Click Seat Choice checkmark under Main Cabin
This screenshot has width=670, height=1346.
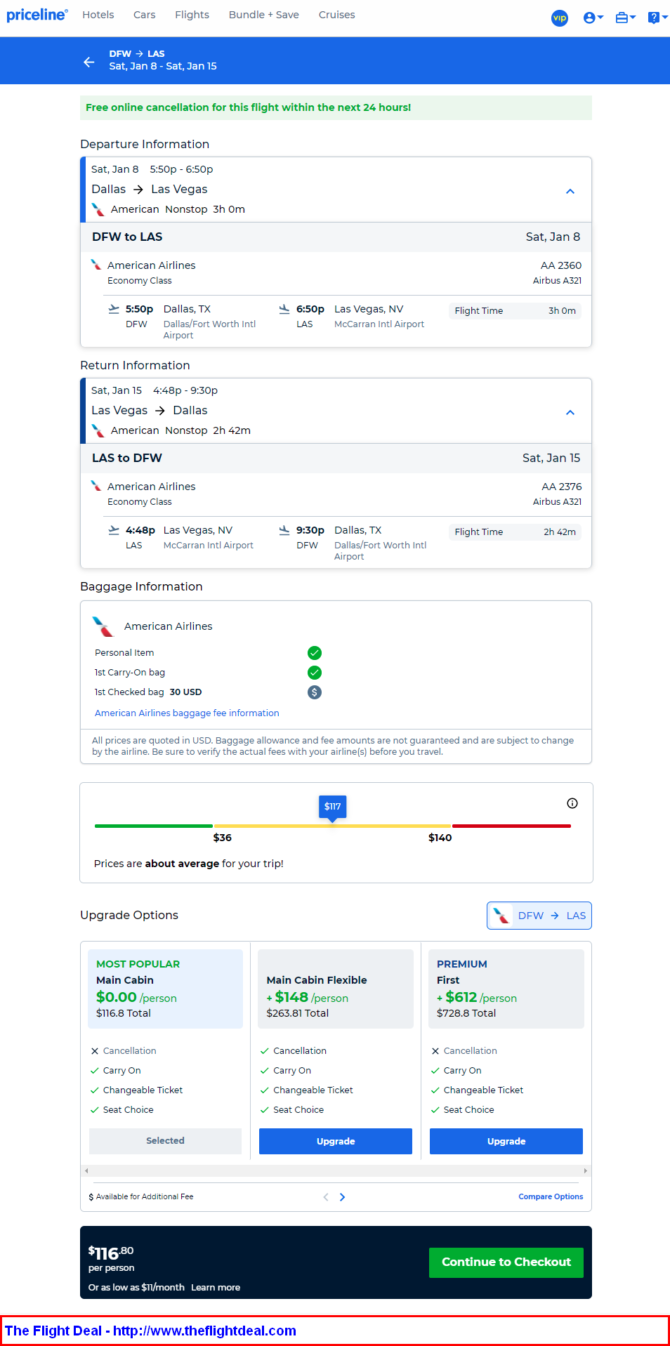click(x=95, y=1110)
